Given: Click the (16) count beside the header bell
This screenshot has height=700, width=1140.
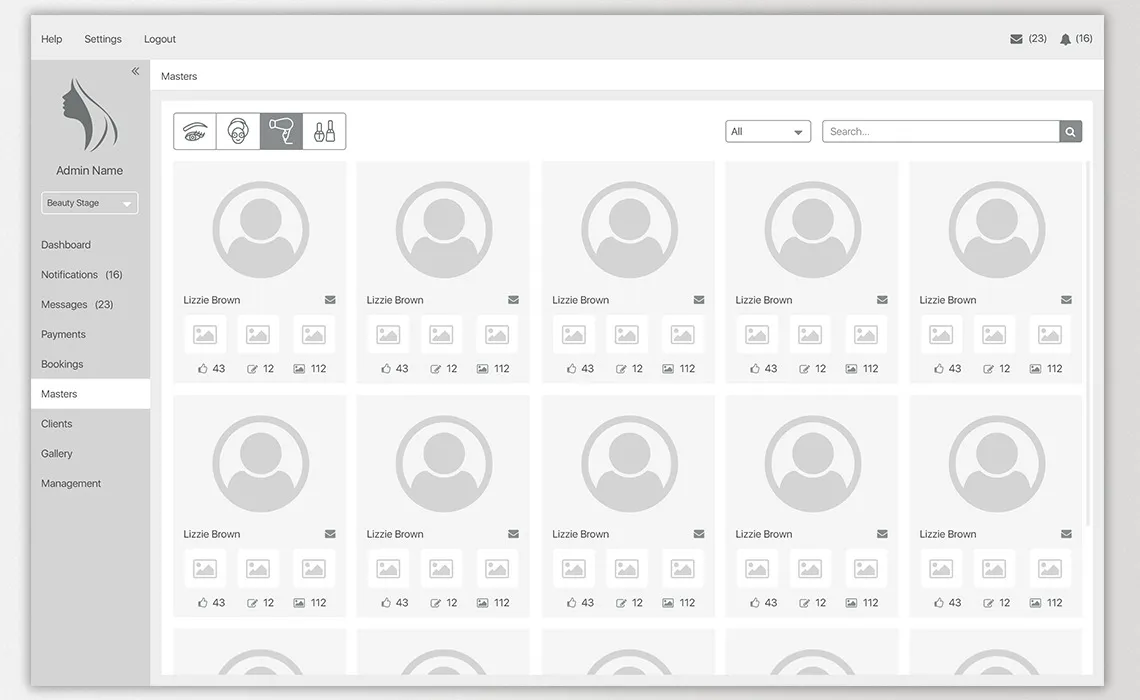Looking at the screenshot, I should point(1084,39).
